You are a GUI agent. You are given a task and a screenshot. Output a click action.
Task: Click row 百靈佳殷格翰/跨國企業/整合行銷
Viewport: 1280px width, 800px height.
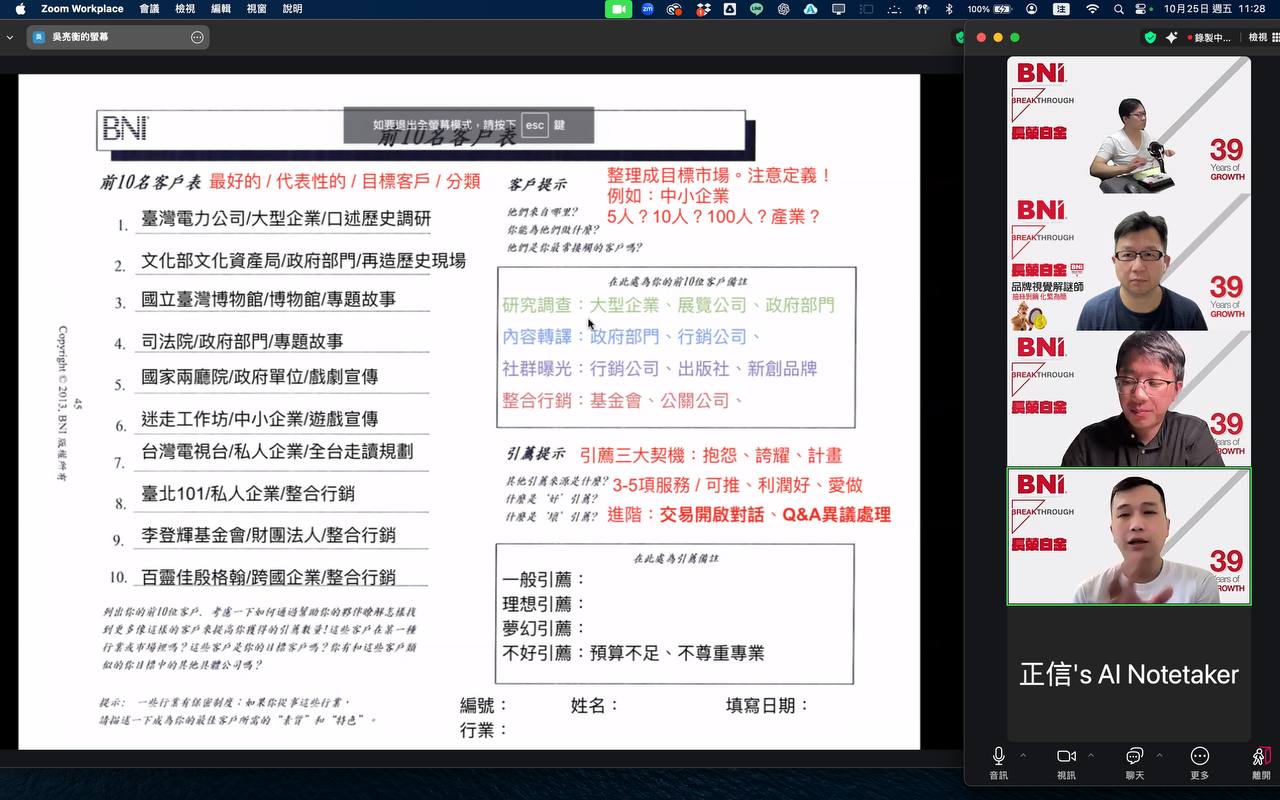(x=267, y=577)
